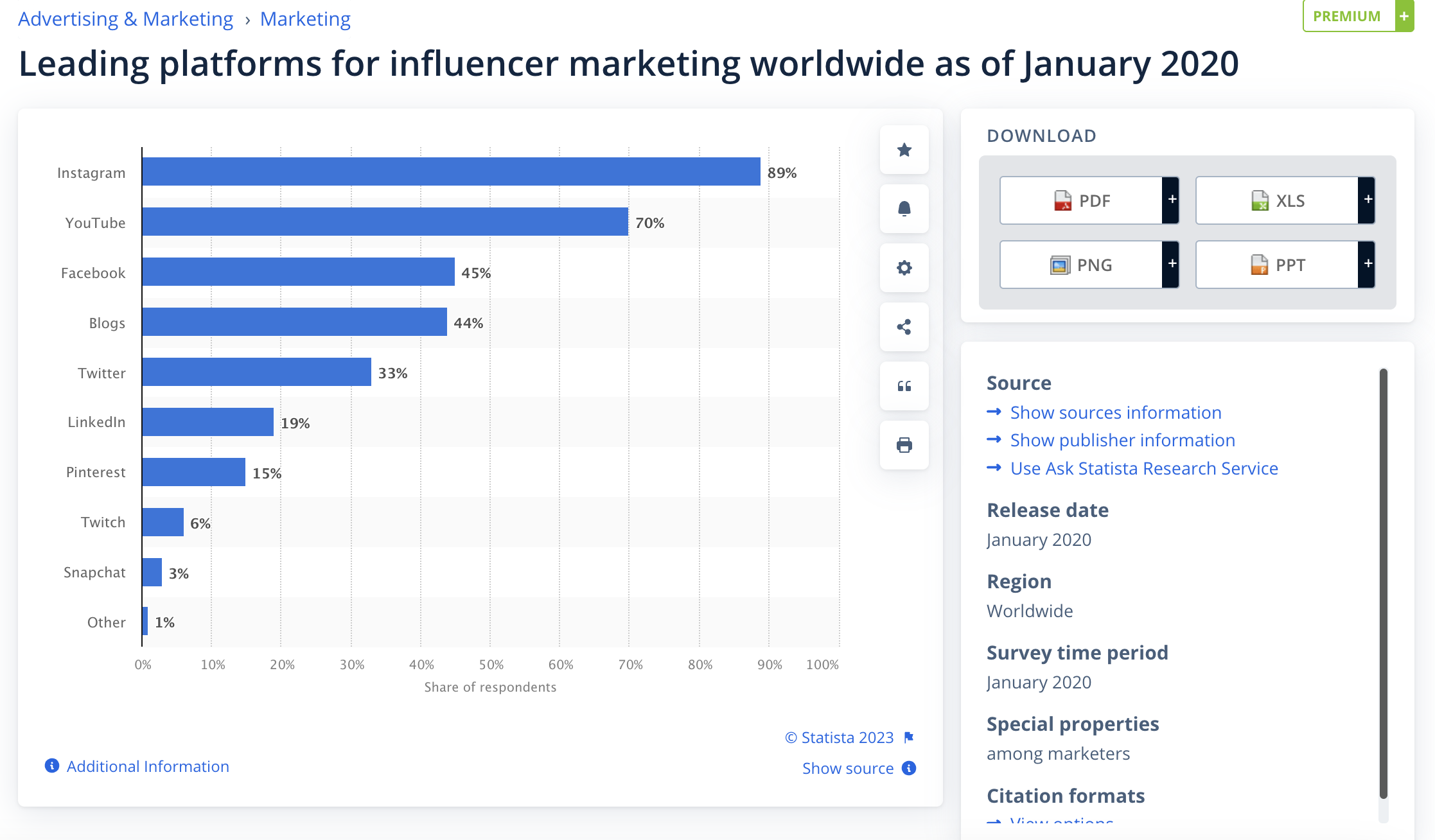Image resolution: width=1435 pixels, height=840 pixels.
Task: Download the chart as PNG
Action: (x=1082, y=265)
